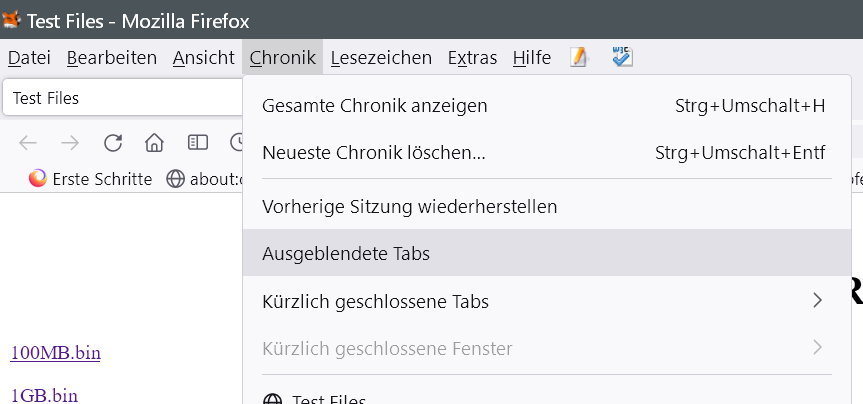Open the Lesezeichen menu
The height and width of the screenshot is (404, 863).
[381, 58]
